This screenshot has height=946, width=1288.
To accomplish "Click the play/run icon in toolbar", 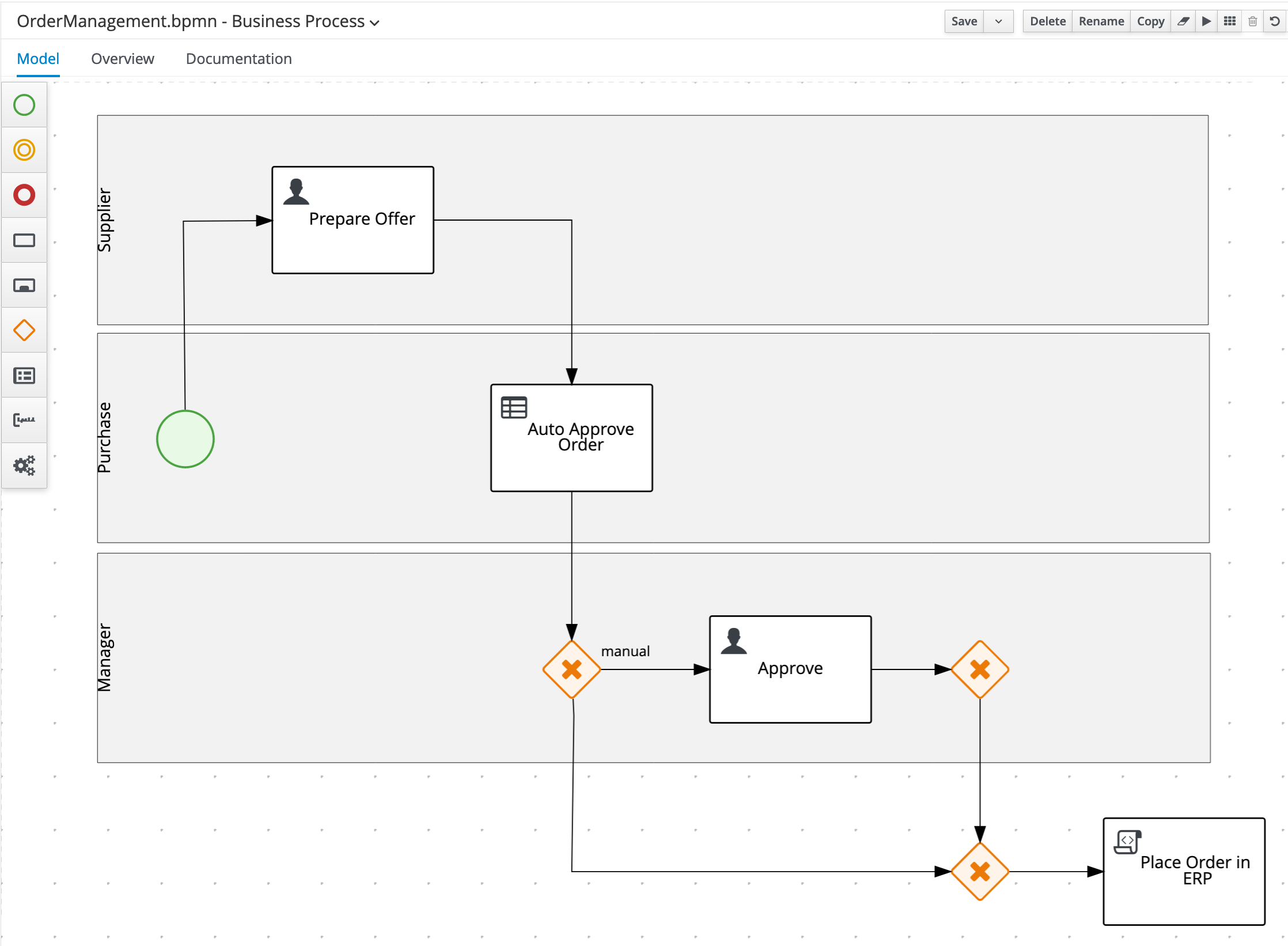I will 1206,21.
